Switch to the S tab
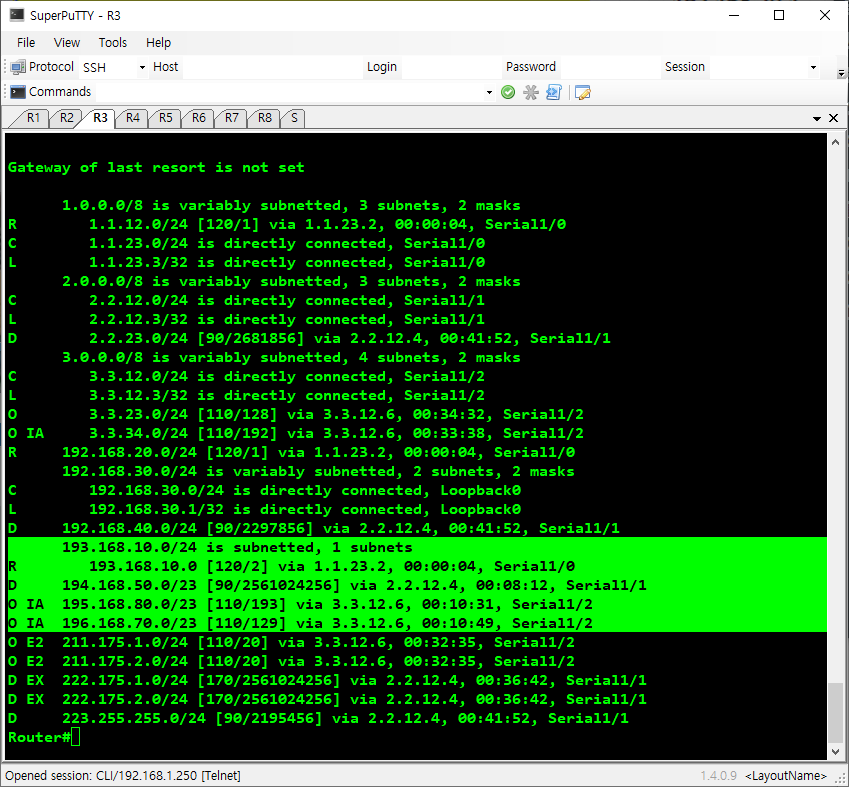The width and height of the screenshot is (849, 787). click(x=294, y=118)
